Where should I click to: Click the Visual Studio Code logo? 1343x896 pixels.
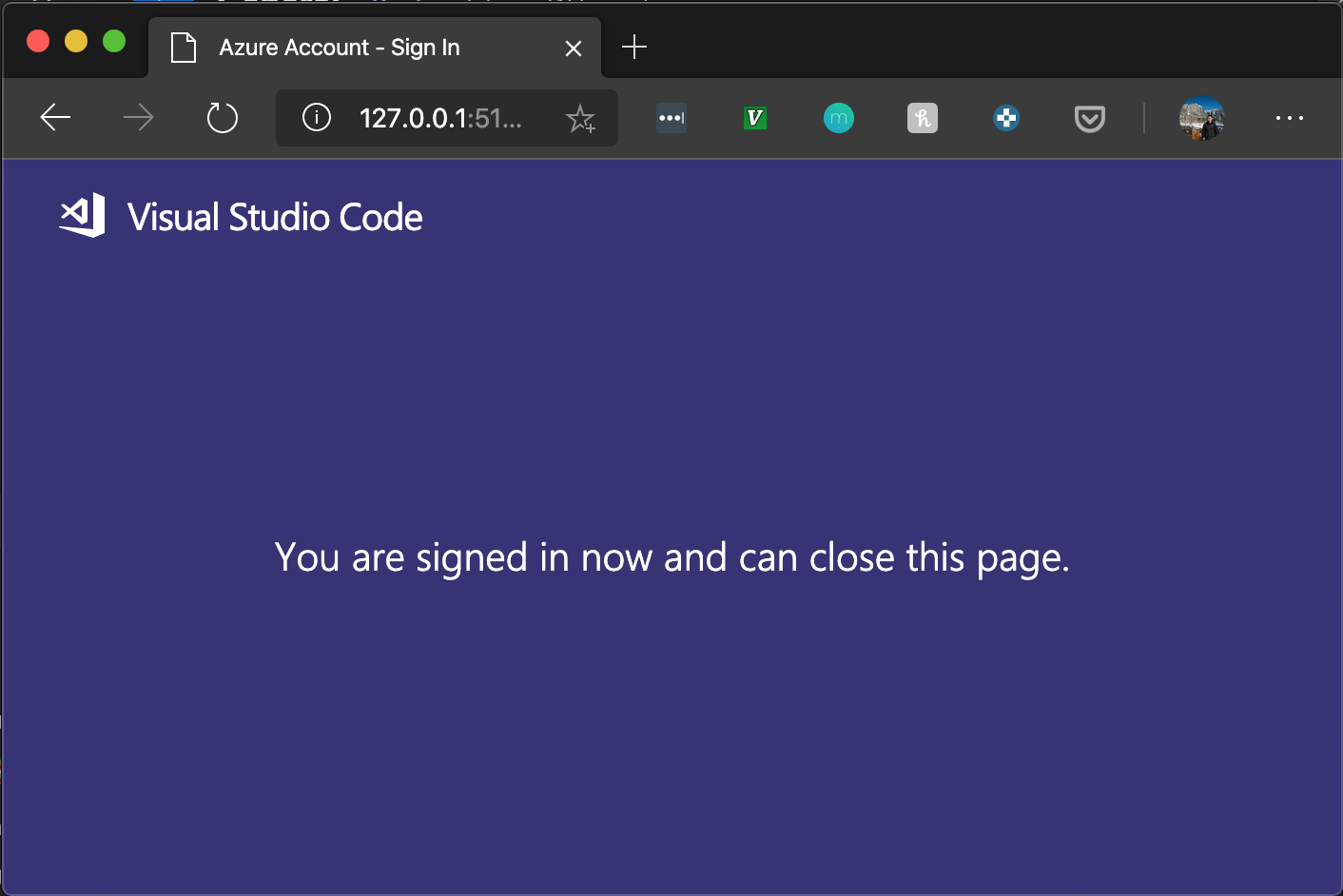click(x=83, y=216)
